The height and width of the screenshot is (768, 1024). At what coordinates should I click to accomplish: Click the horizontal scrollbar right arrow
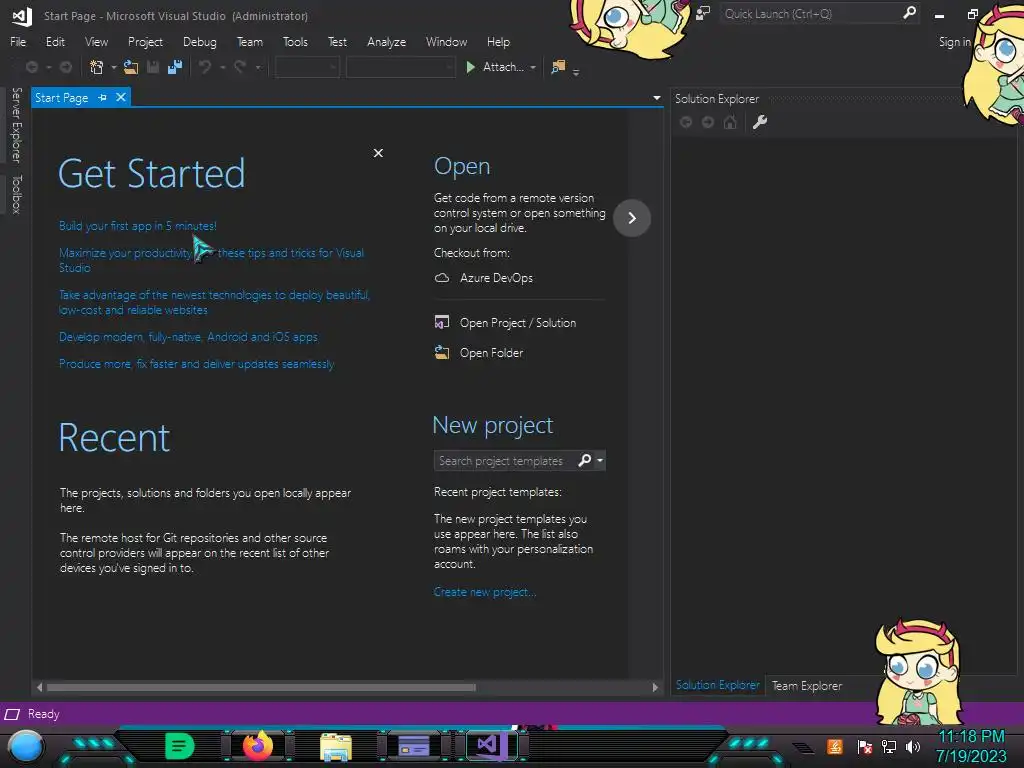coord(655,687)
